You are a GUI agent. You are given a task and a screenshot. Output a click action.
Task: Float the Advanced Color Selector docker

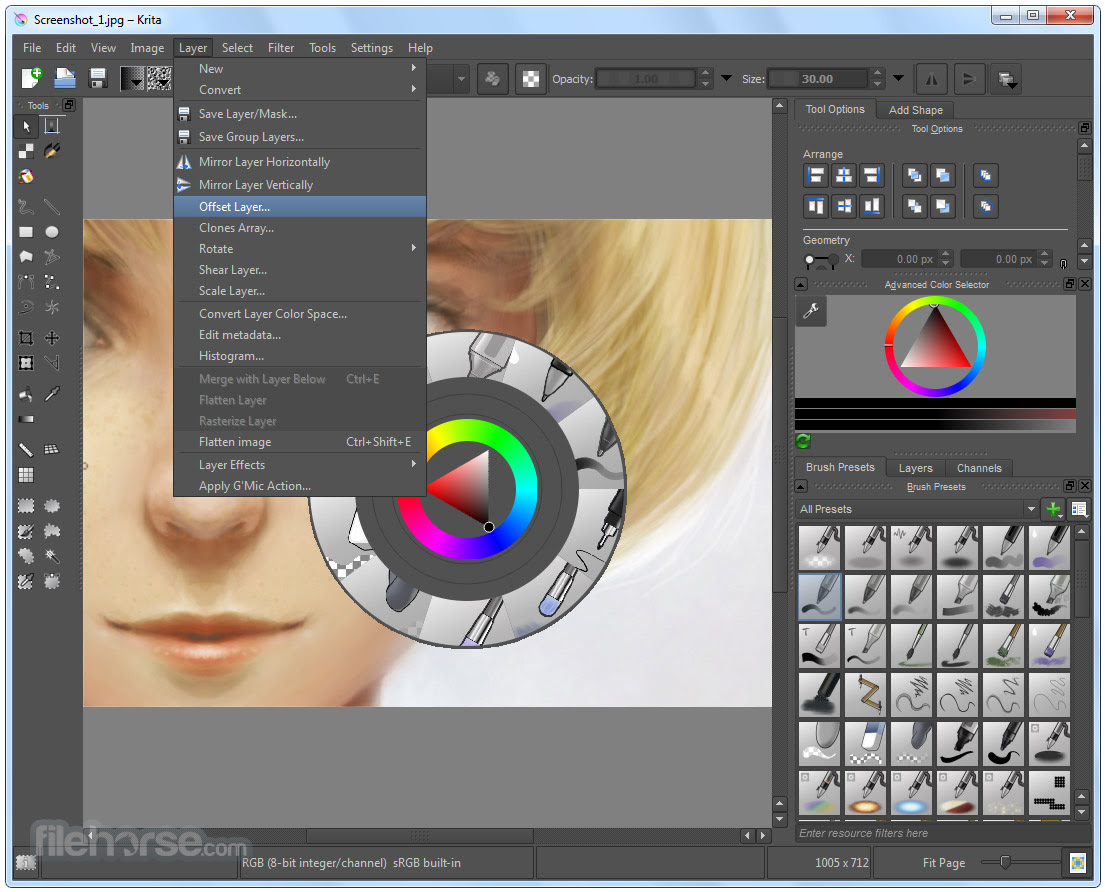[x=1070, y=284]
